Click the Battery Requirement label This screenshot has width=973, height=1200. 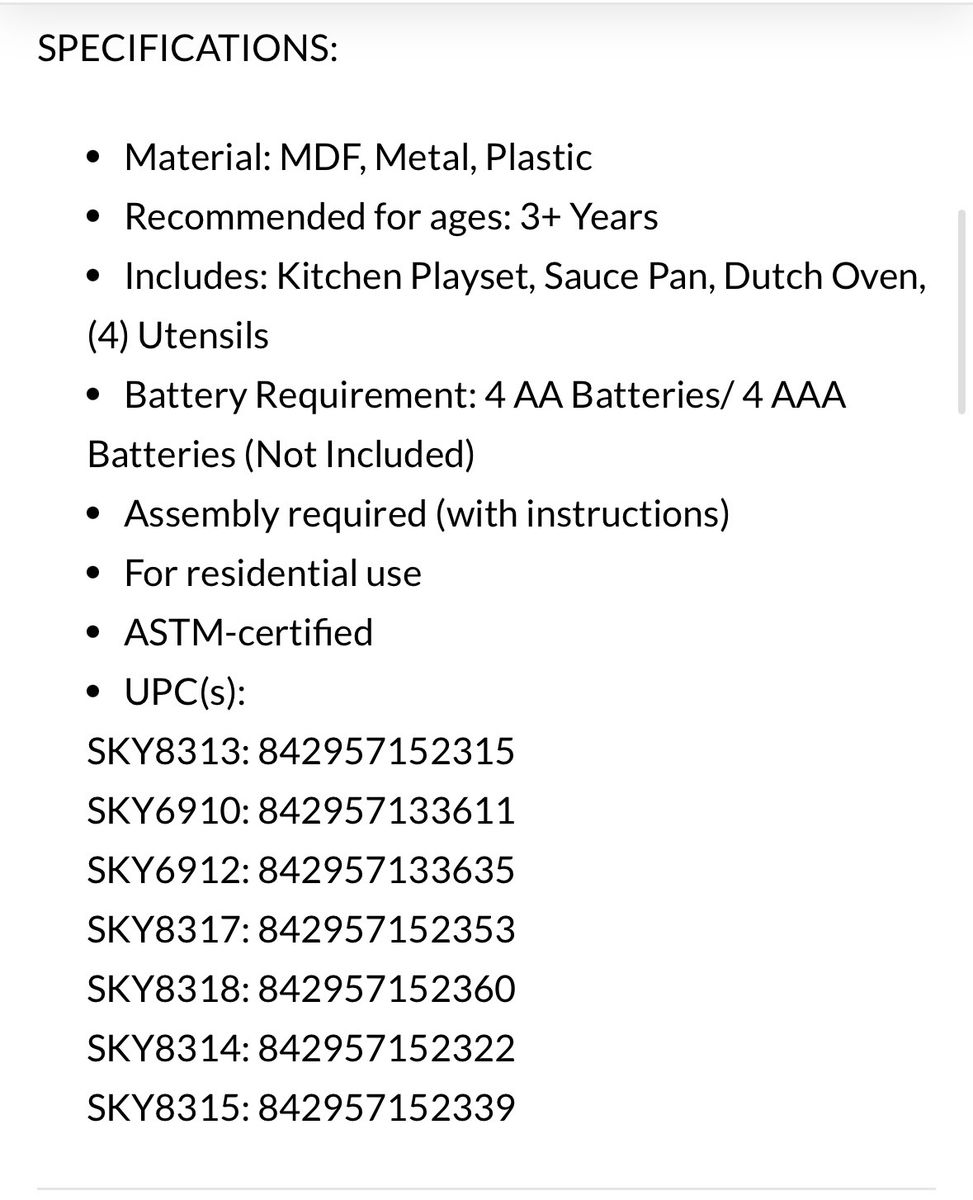[x=298, y=395]
